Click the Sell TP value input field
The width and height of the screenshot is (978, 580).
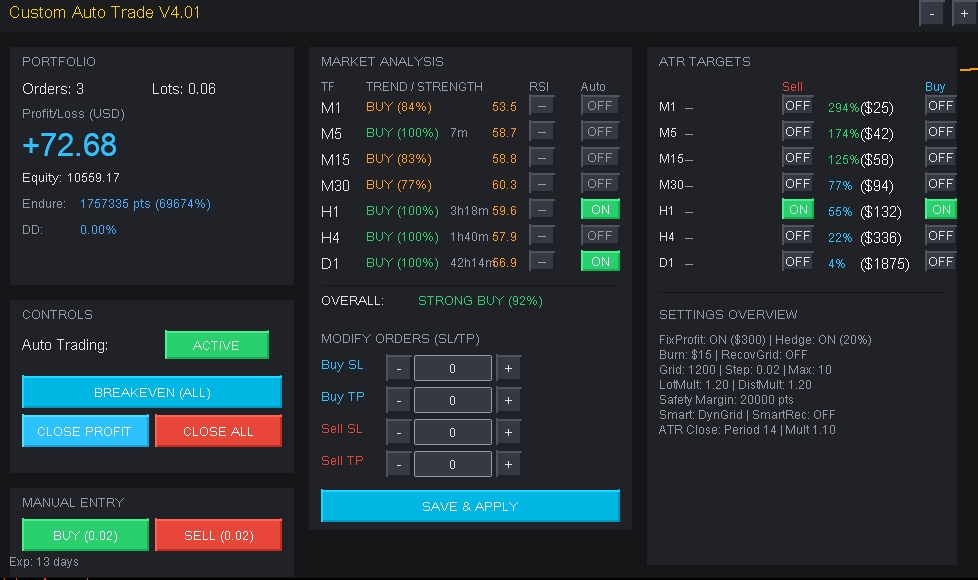coord(452,465)
